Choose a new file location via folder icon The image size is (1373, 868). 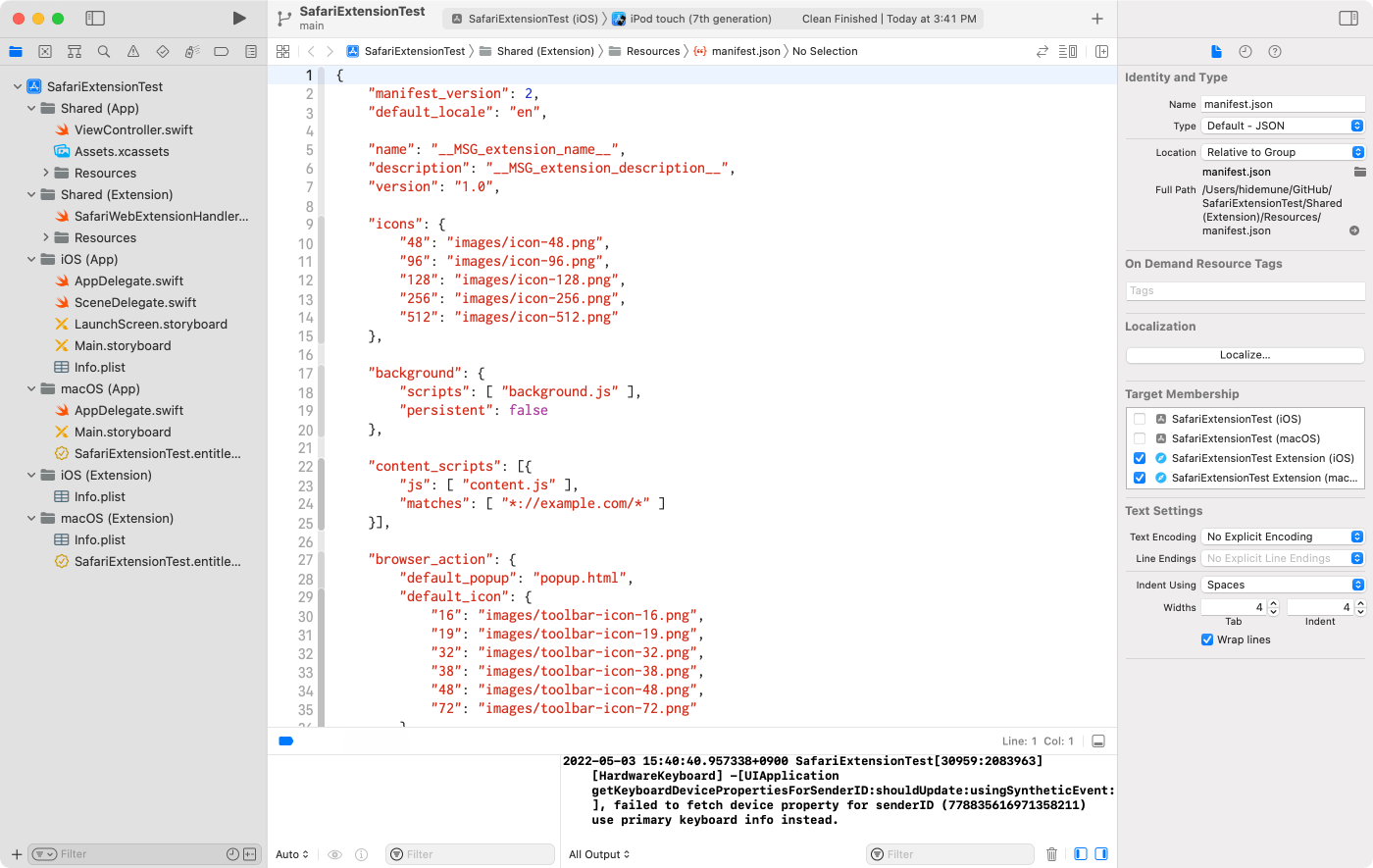pos(1360,172)
